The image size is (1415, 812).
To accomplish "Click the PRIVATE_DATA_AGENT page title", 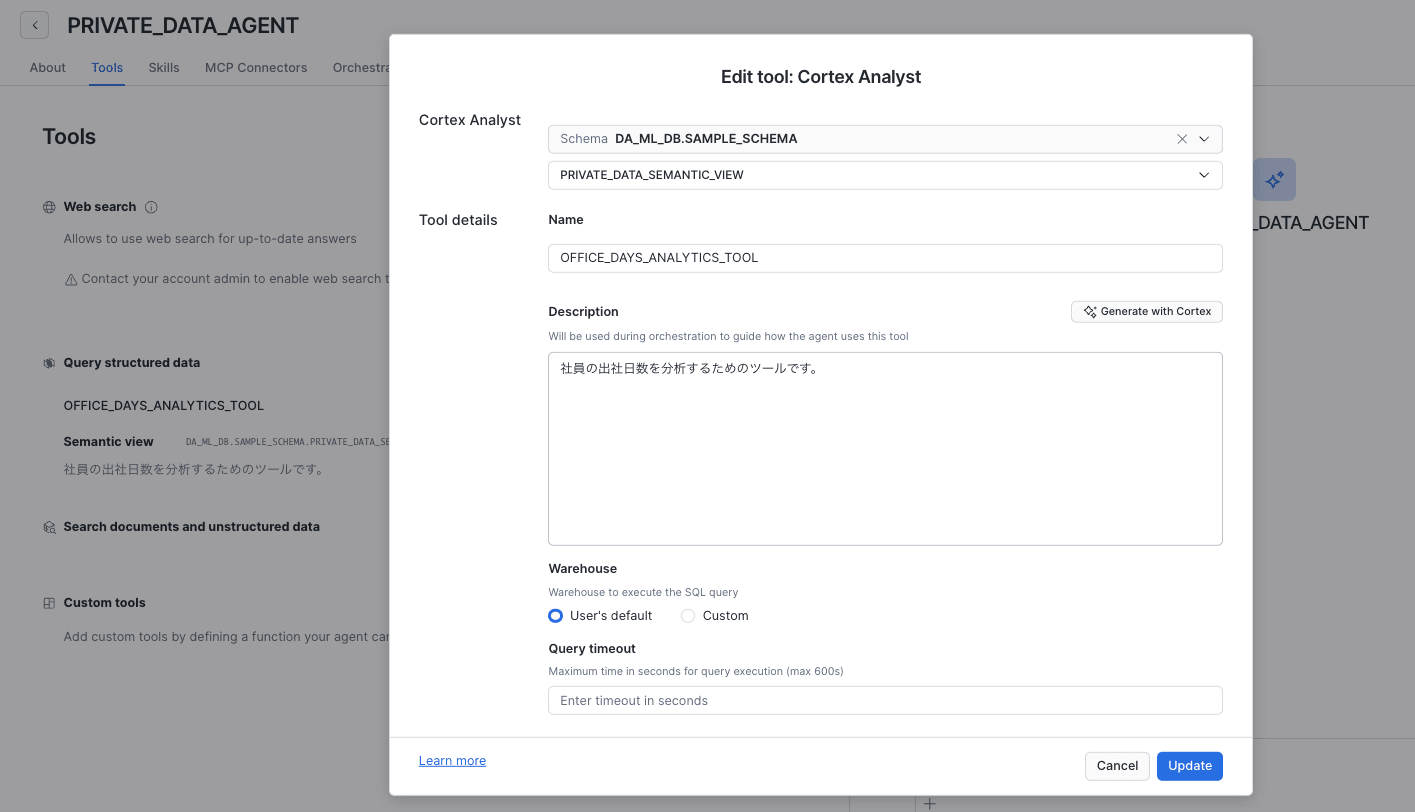I will 183,26.
